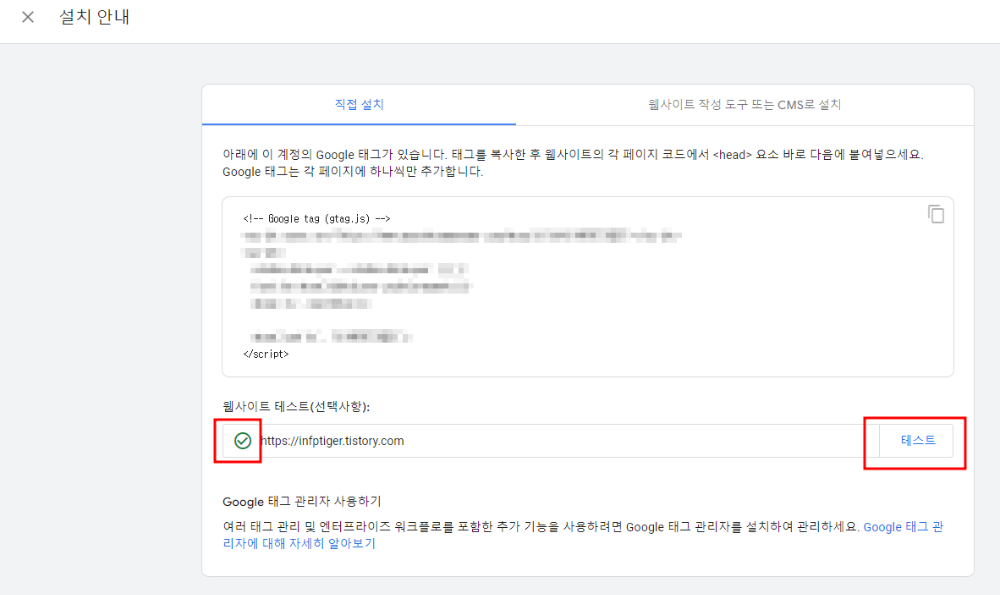Switch to the 직접 설치 tab
Screen dimensions: 1000x595
pyautogui.click(x=359, y=105)
